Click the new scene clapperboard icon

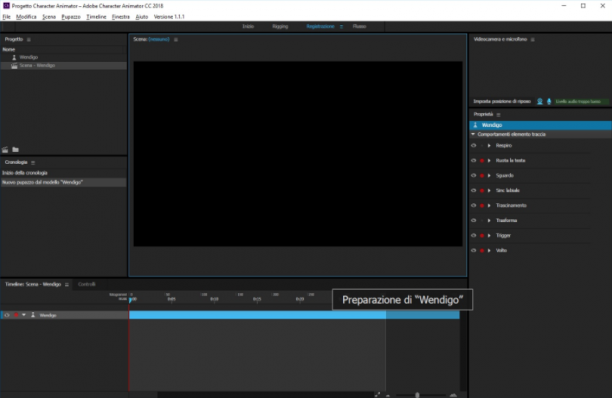point(5,150)
